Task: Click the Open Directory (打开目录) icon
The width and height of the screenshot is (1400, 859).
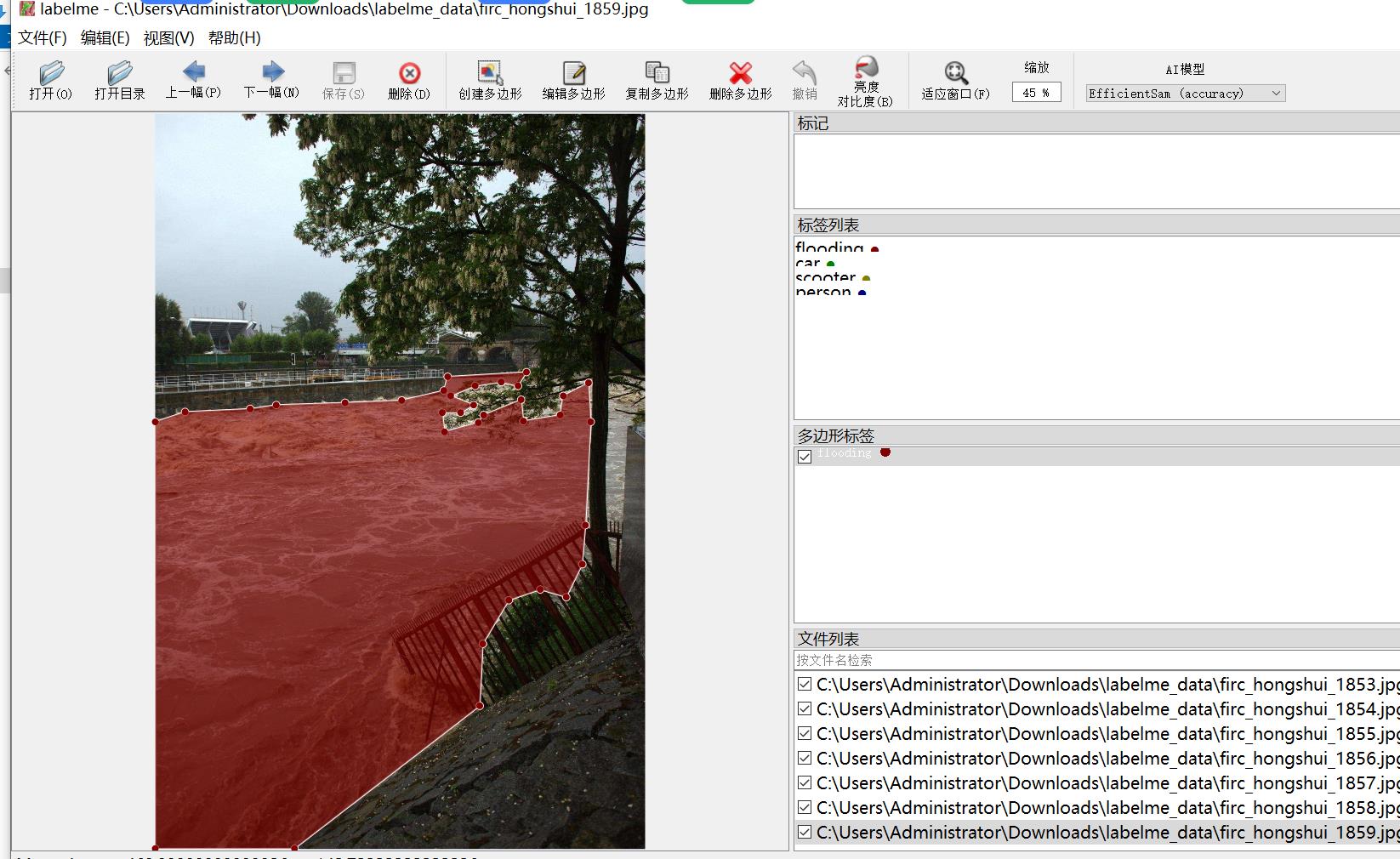Action: tap(120, 80)
